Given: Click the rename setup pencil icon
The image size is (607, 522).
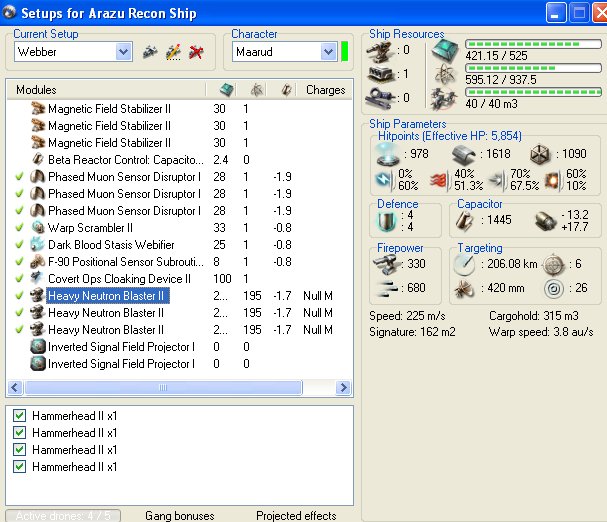Looking at the screenshot, I should click(x=173, y=51).
